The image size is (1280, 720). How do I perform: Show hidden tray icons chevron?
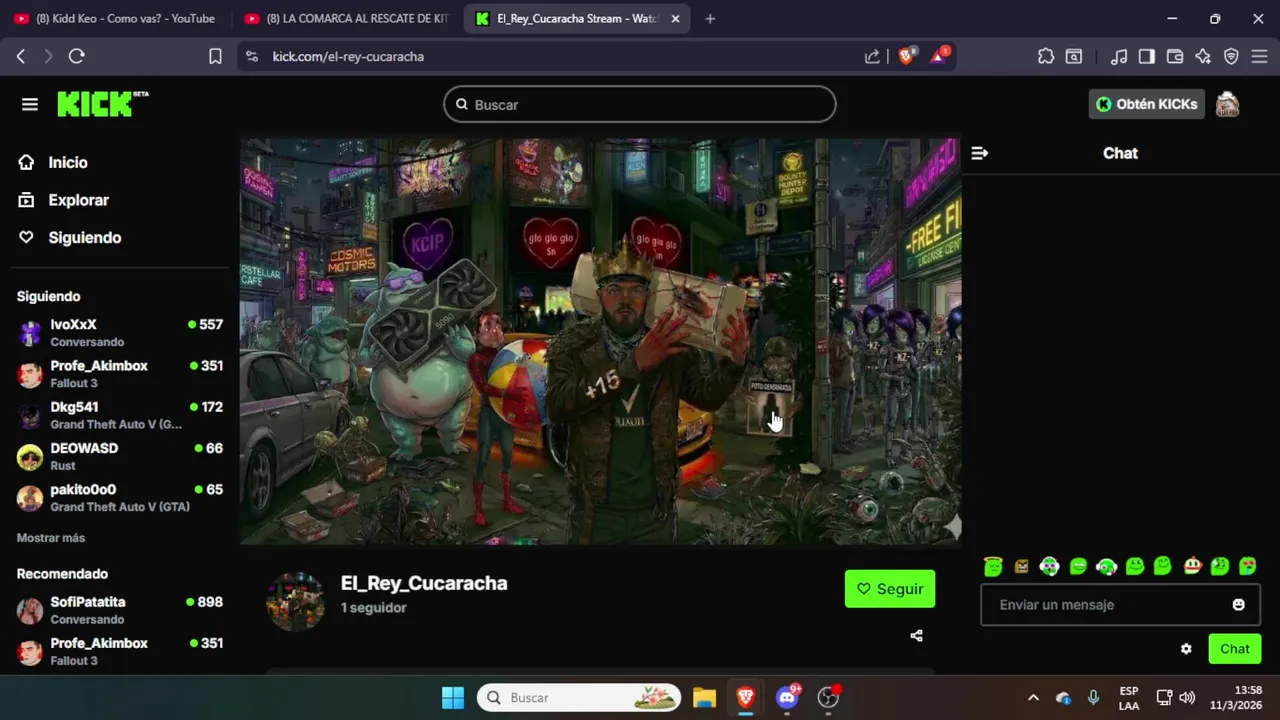pos(1033,697)
